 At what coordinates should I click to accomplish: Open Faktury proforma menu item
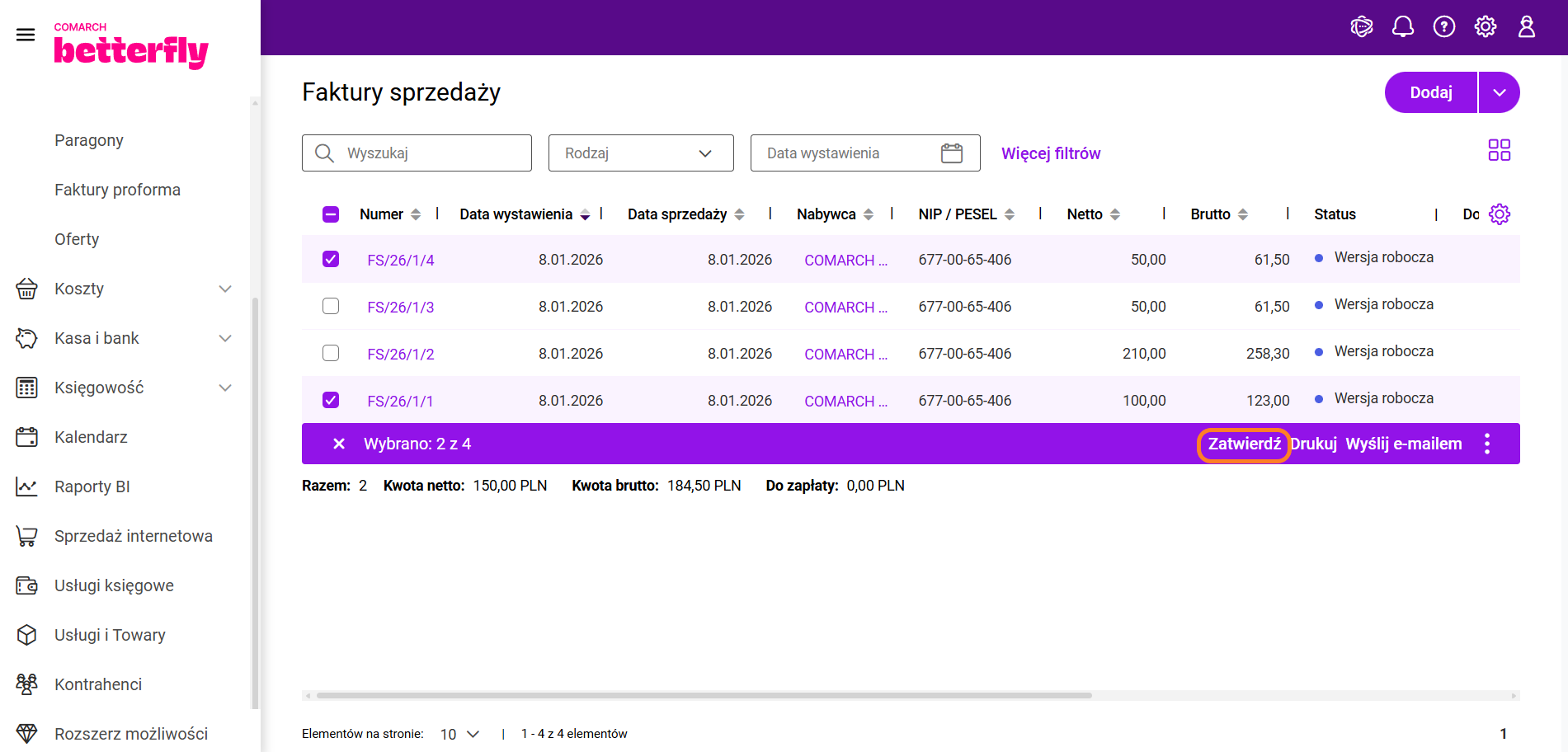(x=117, y=190)
